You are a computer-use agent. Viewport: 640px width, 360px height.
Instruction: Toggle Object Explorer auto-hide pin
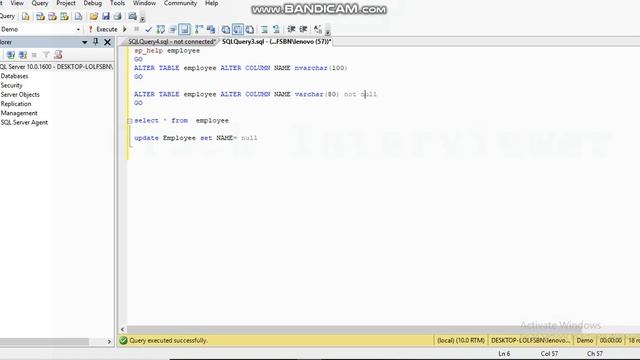click(x=96, y=42)
